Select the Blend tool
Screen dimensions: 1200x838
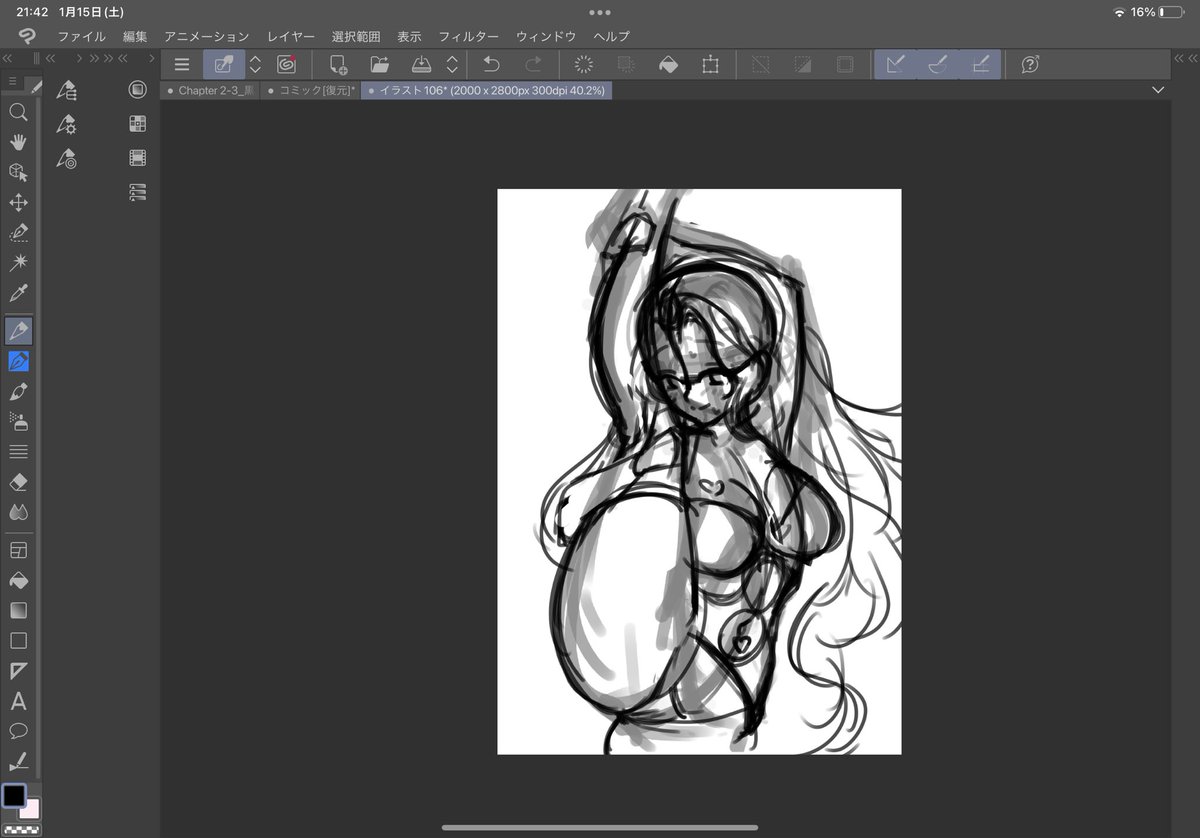pyautogui.click(x=18, y=511)
